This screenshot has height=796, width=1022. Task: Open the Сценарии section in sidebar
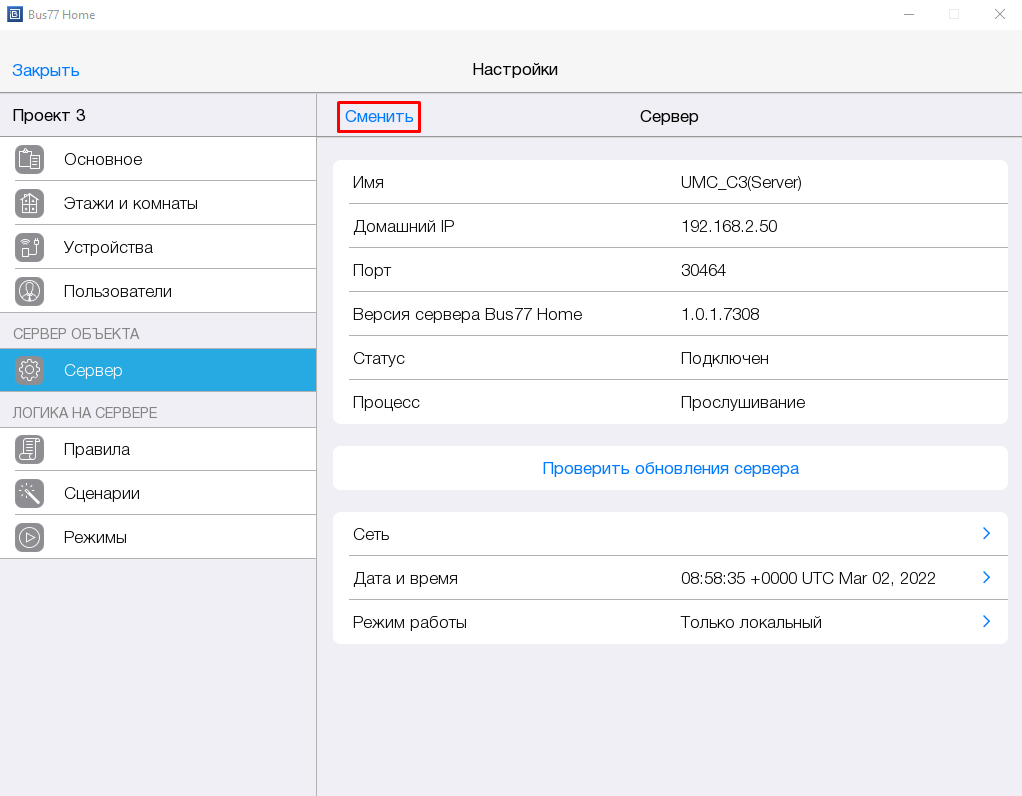(x=102, y=493)
